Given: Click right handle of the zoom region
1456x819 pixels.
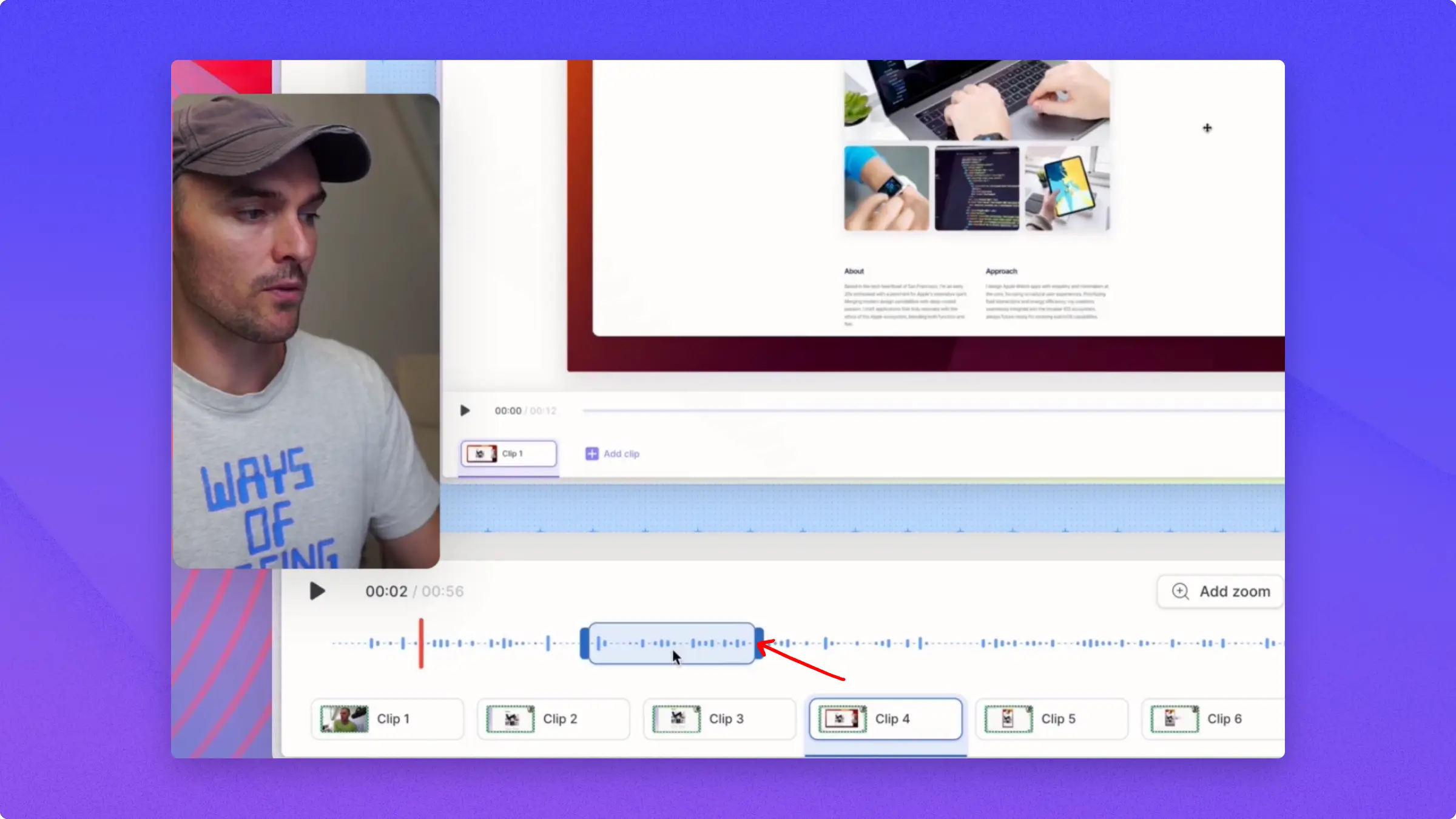Looking at the screenshot, I should 759,643.
